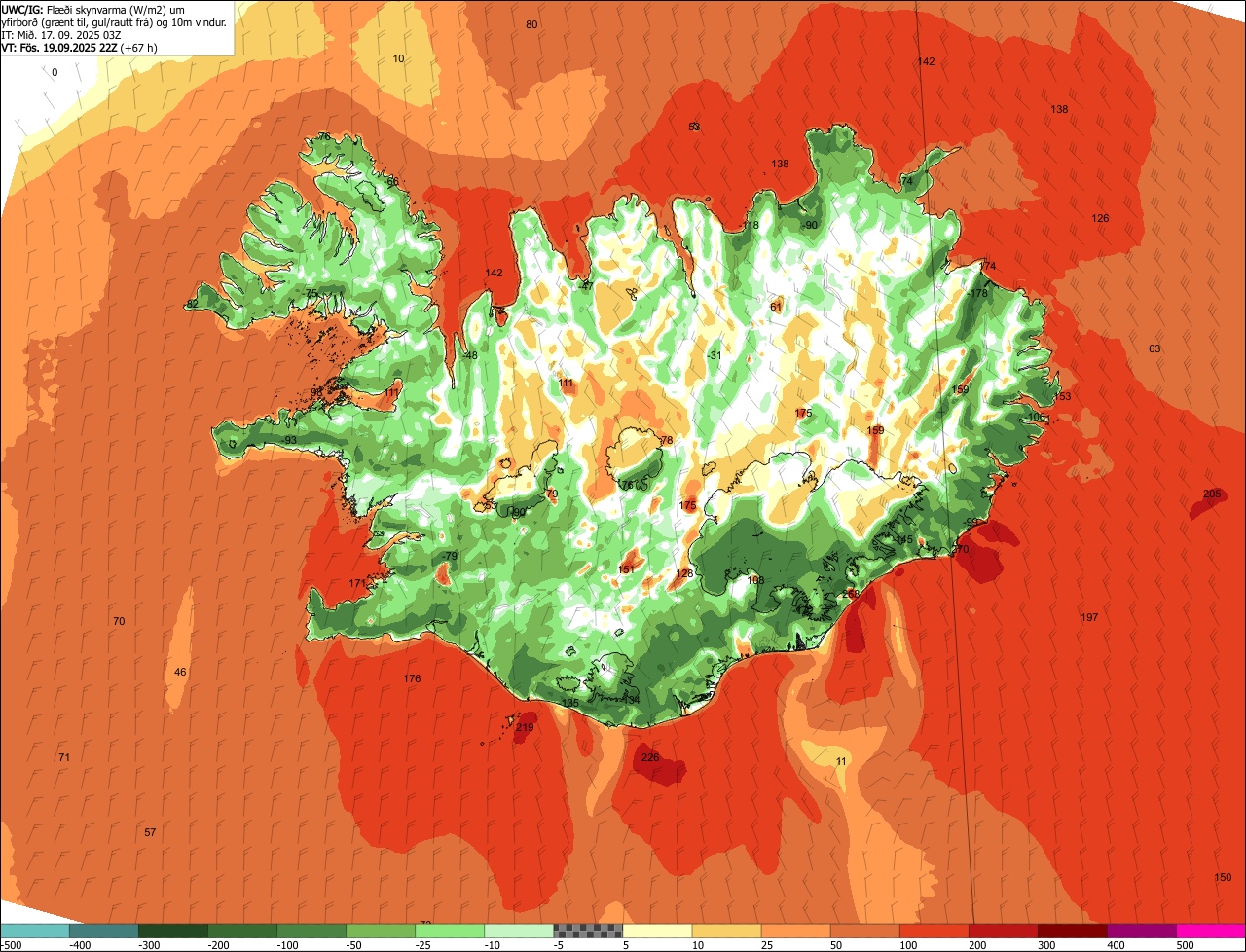
Task: Click the red-orange swatch for 100 to 200
Action: pyautogui.click(x=934, y=931)
